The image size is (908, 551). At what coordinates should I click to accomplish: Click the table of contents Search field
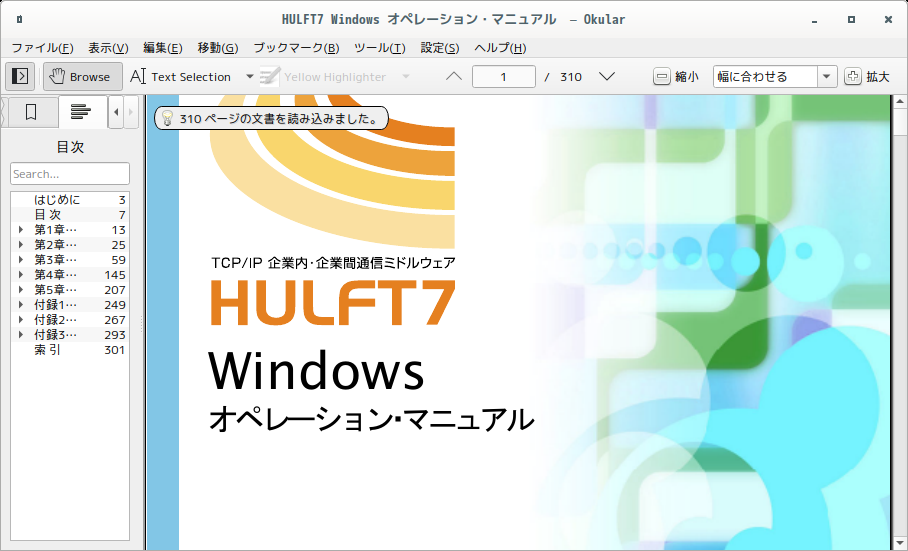pos(70,174)
